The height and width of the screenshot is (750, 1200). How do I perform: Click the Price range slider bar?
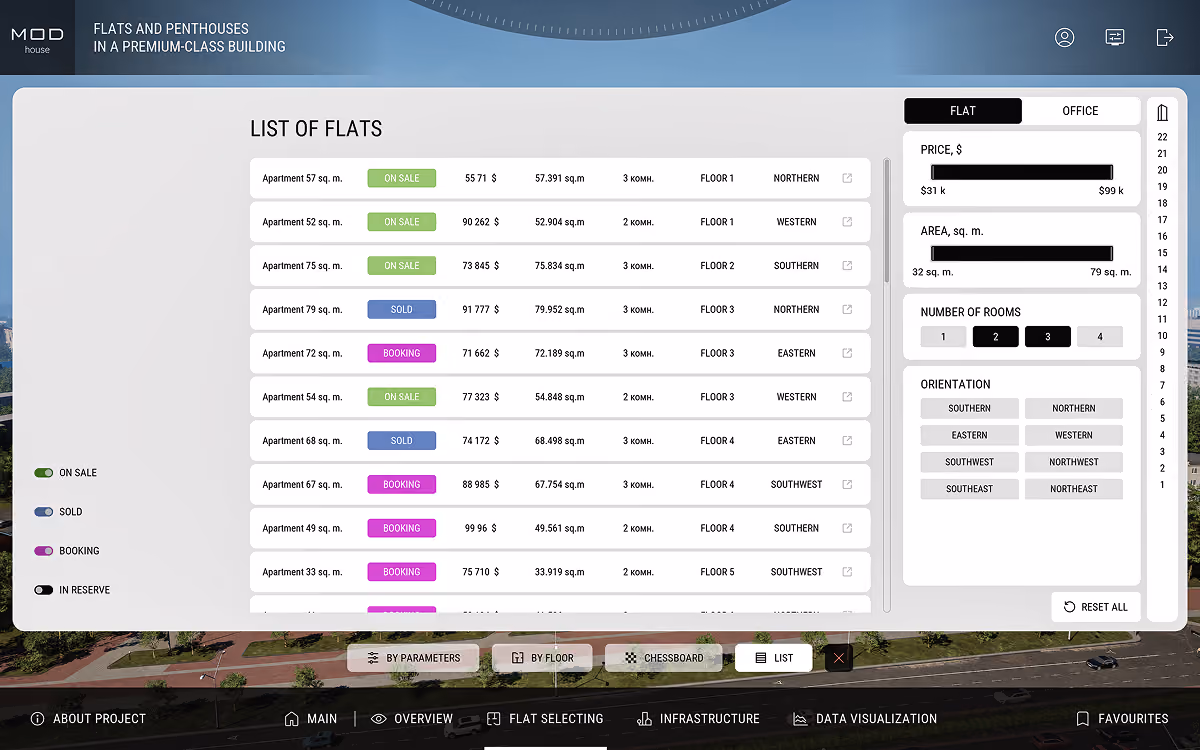point(1022,172)
